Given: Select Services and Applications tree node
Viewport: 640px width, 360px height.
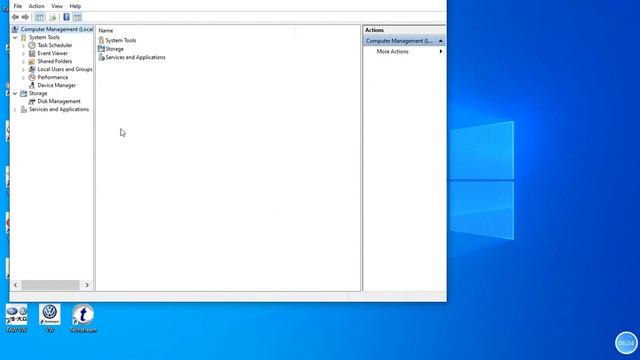Looking at the screenshot, I should (x=59, y=109).
